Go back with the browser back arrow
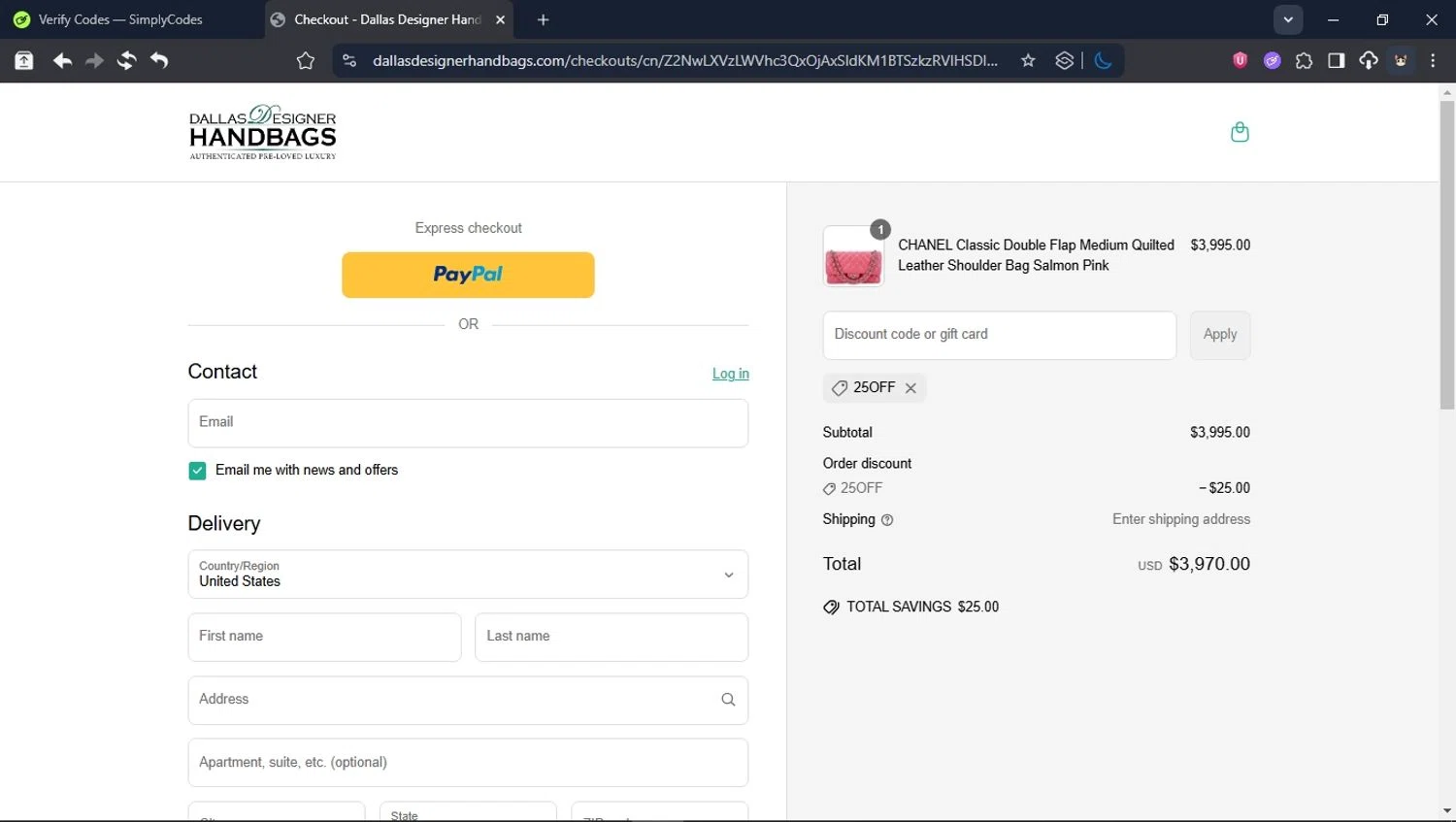The height and width of the screenshot is (822, 1456). pyautogui.click(x=62, y=61)
